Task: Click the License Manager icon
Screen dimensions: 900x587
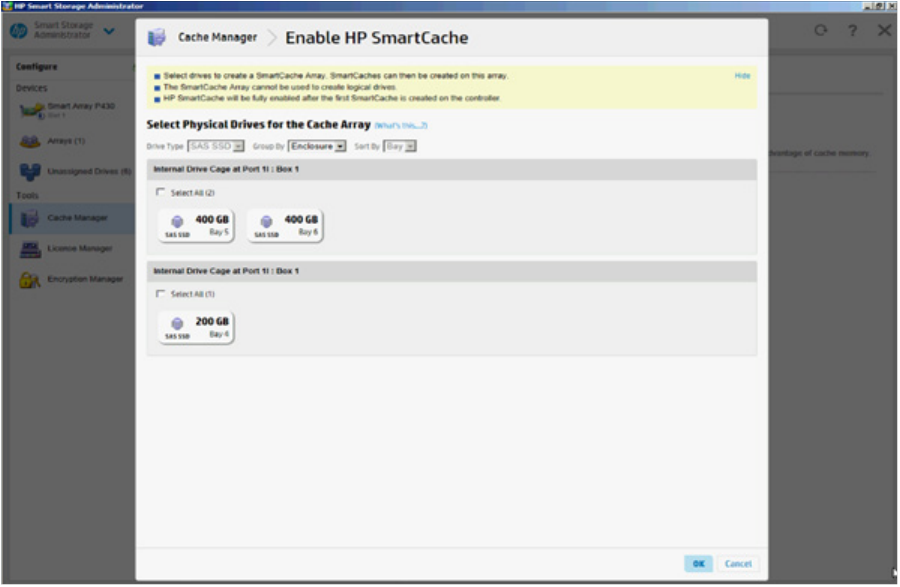Action: 30,249
